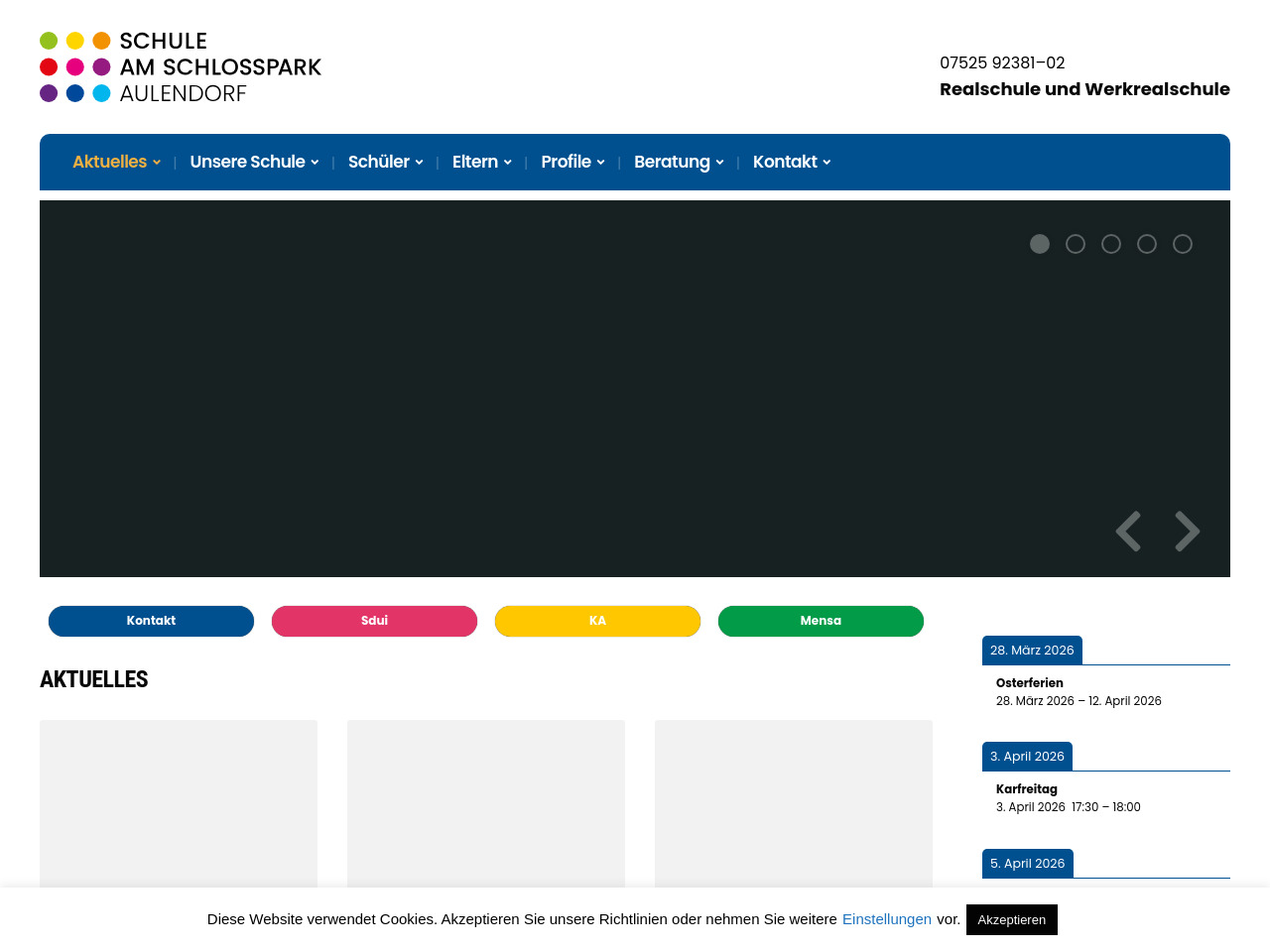Open the Eltern menu item

pos(481,162)
